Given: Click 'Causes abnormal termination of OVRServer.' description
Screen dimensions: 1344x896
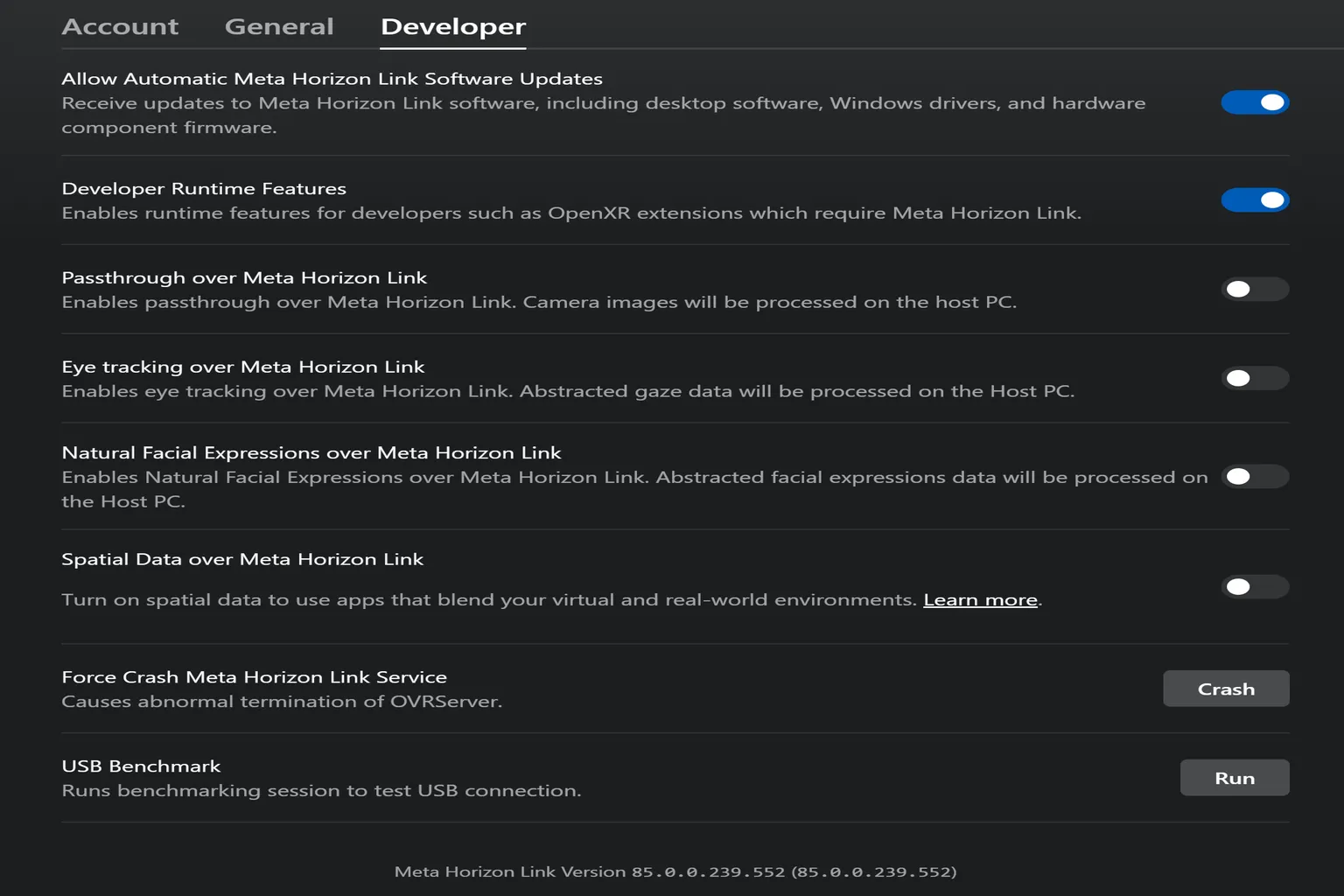Looking at the screenshot, I should (282, 702).
